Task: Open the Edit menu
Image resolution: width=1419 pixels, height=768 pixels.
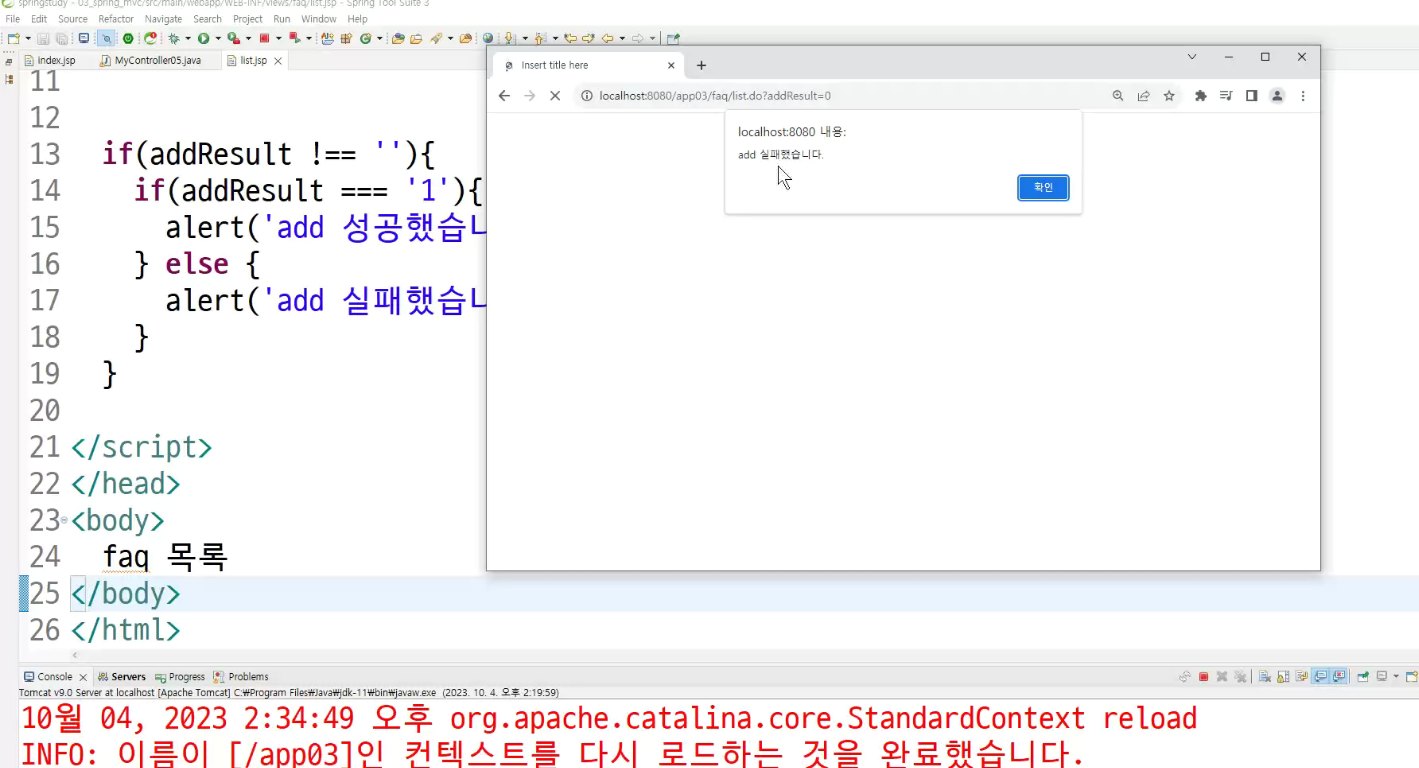Action: click(x=39, y=19)
